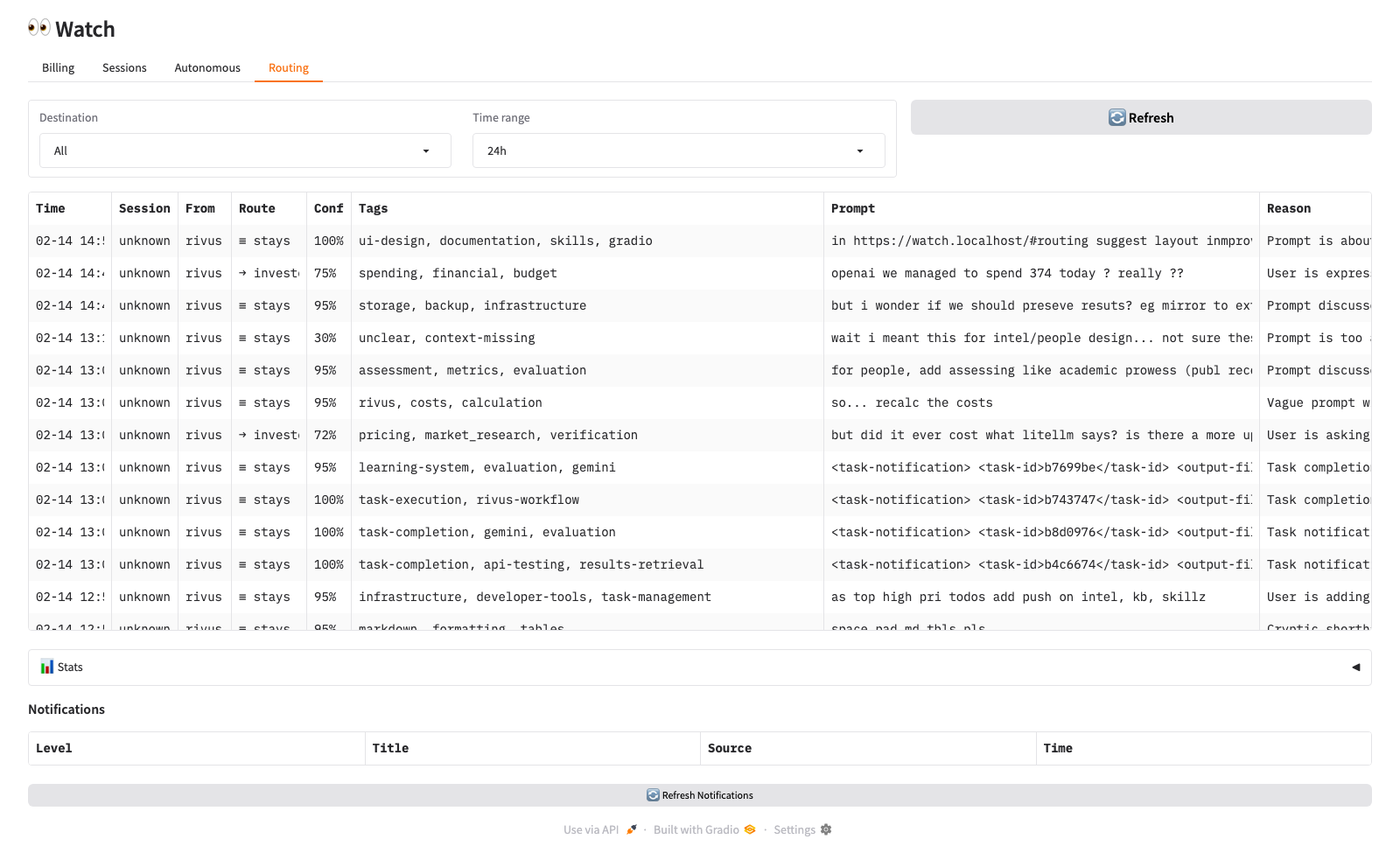Click the Settings gear icon in footer

point(826,829)
